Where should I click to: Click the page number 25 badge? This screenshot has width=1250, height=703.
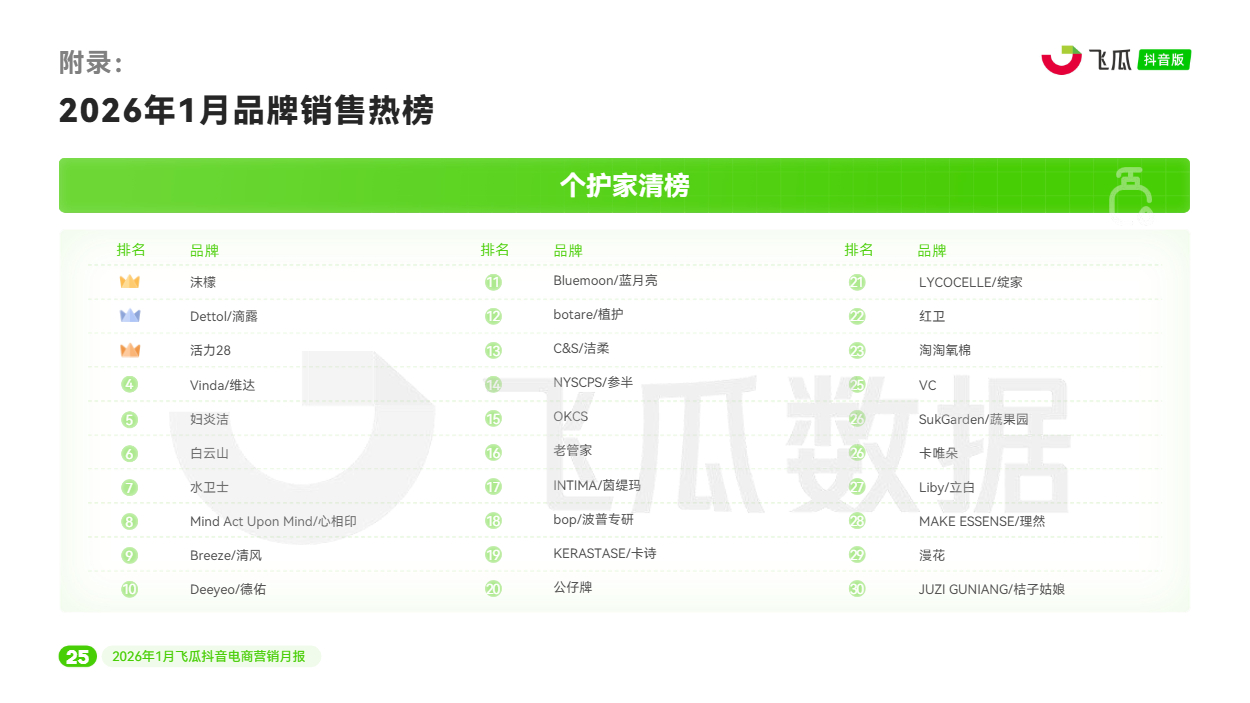click(x=78, y=656)
